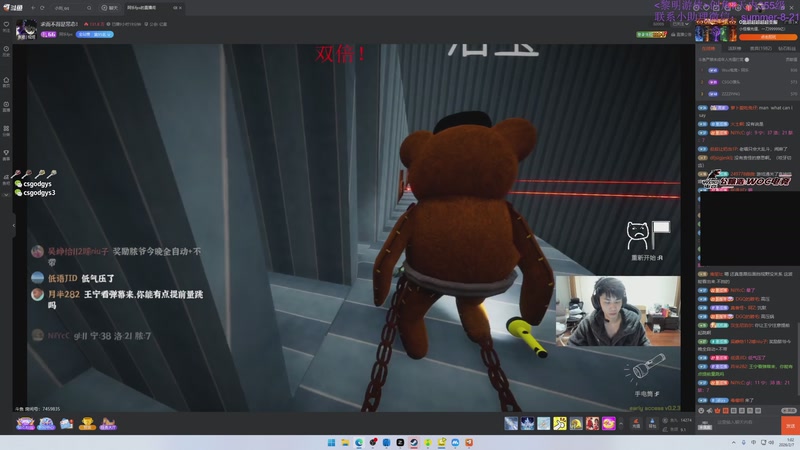The image size is (800, 450).
Task: Expand the blue category tag dropdown
Action: [95, 34]
